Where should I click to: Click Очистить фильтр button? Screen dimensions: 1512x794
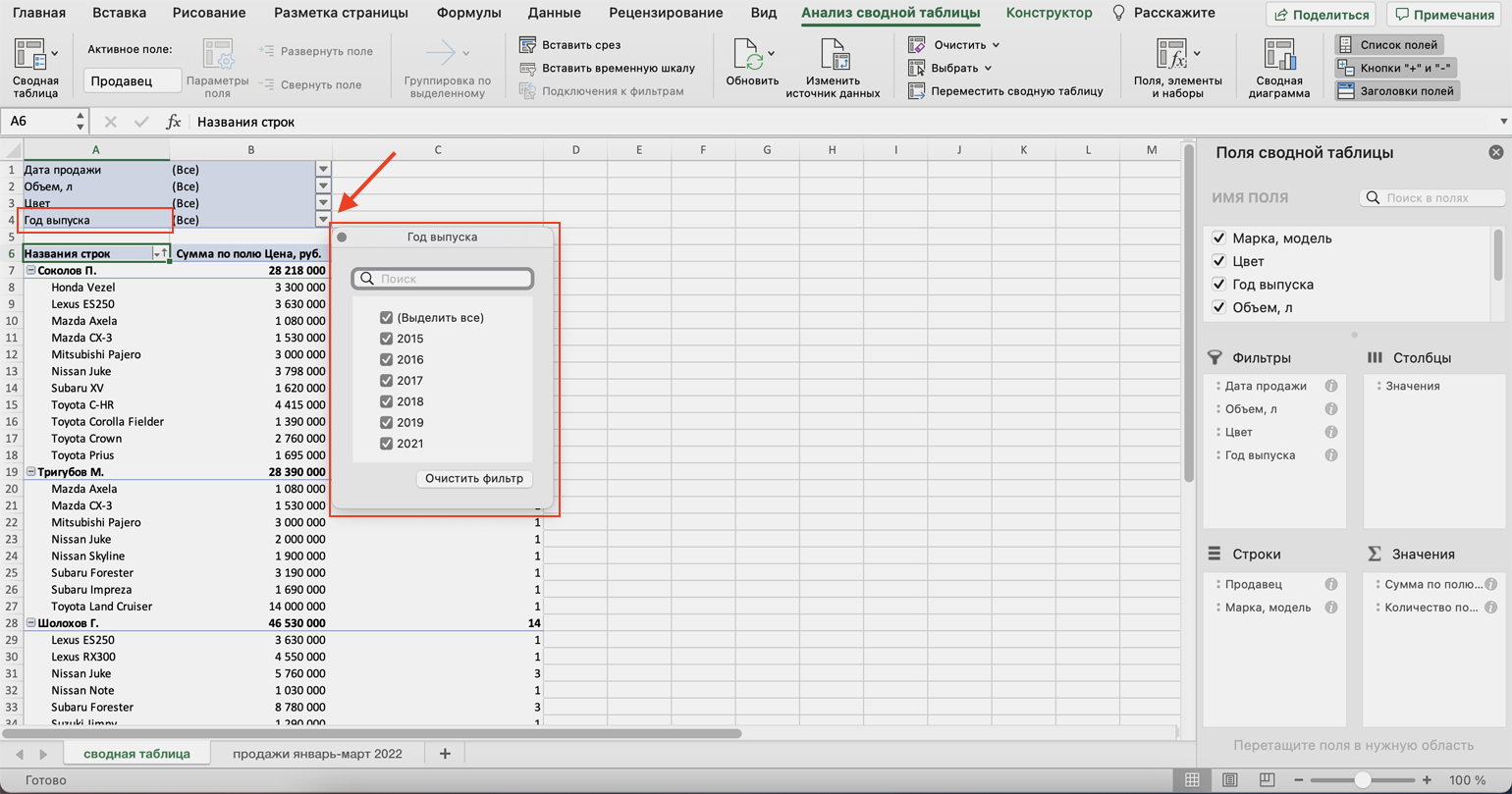(475, 479)
